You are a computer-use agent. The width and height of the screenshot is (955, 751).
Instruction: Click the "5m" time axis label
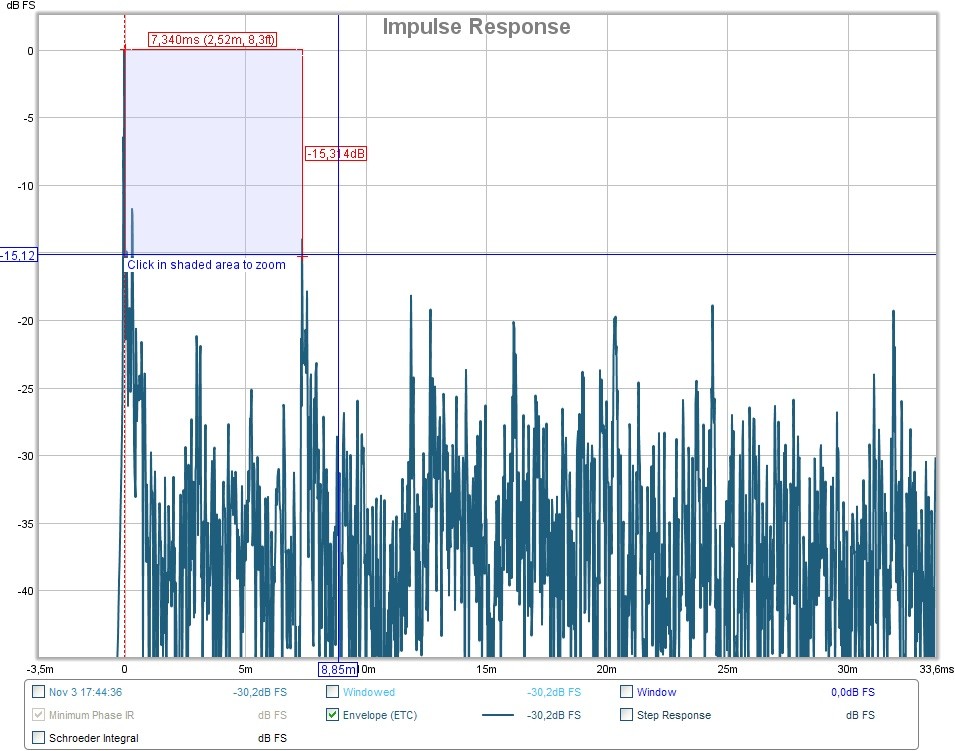click(x=245, y=669)
